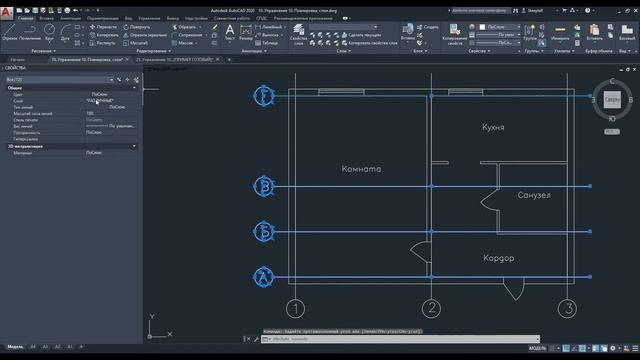Viewport: 640px width, 360px height.
Task: Click the Масштаб (Scale) tool
Action: [x=136, y=43]
